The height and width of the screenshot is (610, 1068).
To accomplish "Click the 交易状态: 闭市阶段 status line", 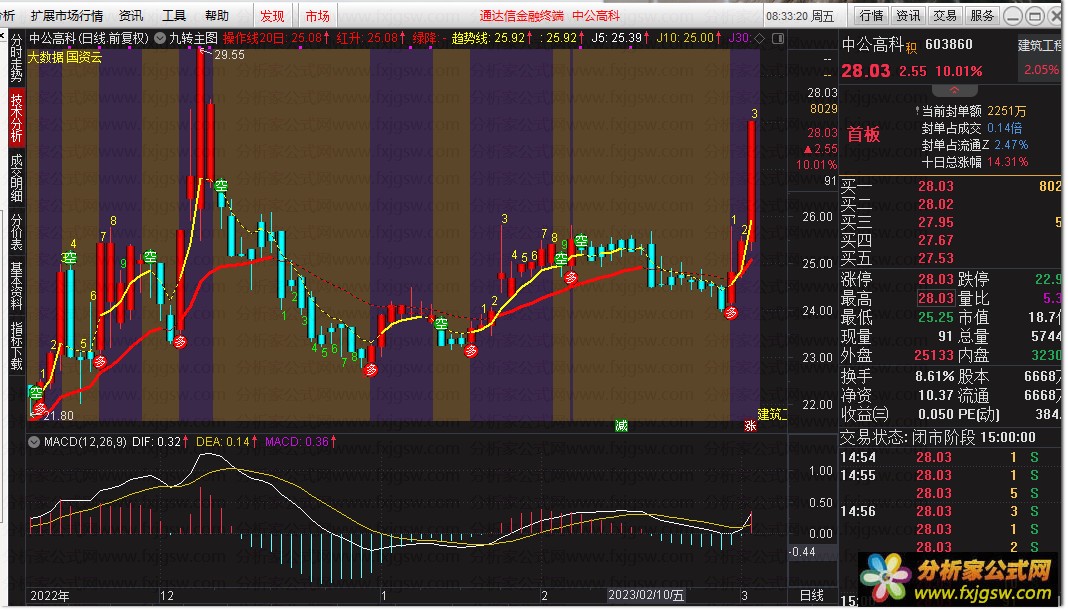I will coord(938,438).
